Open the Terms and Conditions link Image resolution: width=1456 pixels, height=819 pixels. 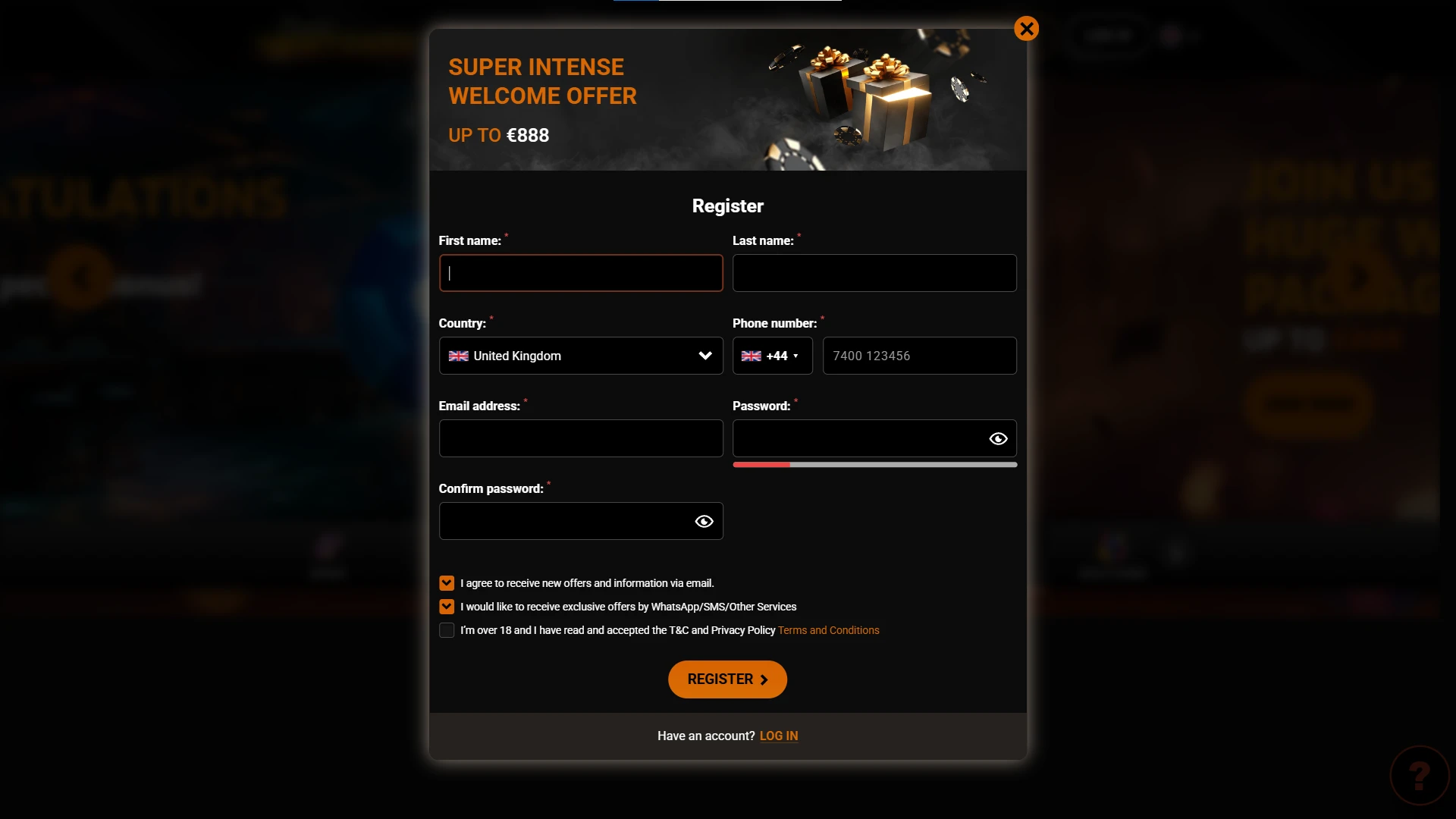pyautogui.click(x=828, y=630)
